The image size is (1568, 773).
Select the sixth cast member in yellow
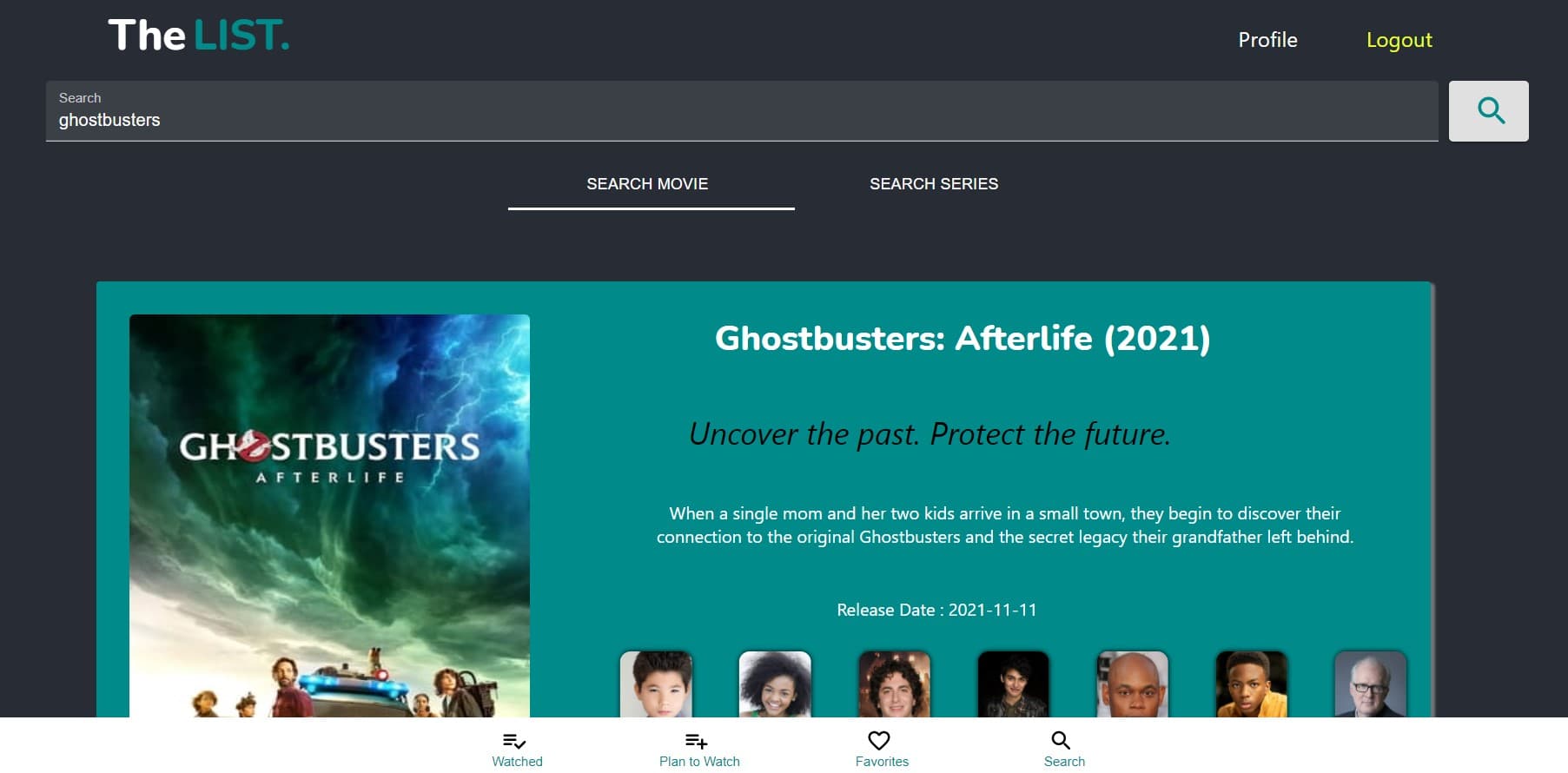(1252, 684)
